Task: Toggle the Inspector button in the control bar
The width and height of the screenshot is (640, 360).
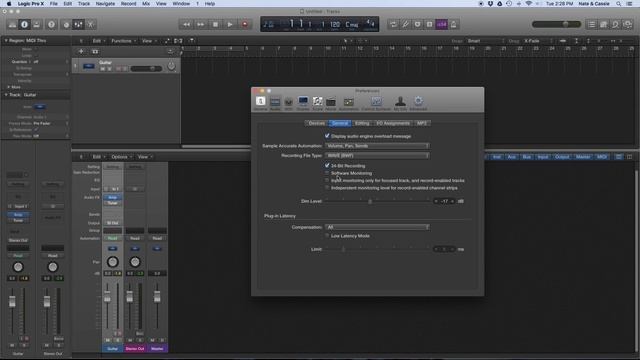Action: 24,24
